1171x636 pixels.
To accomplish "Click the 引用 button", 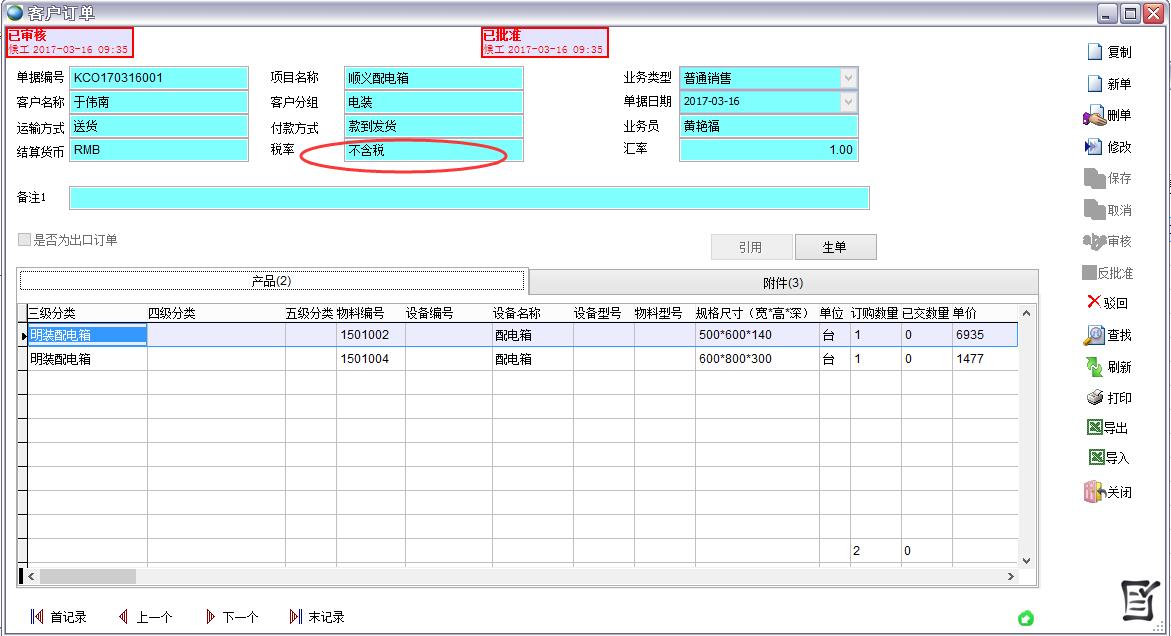I will click(x=751, y=246).
